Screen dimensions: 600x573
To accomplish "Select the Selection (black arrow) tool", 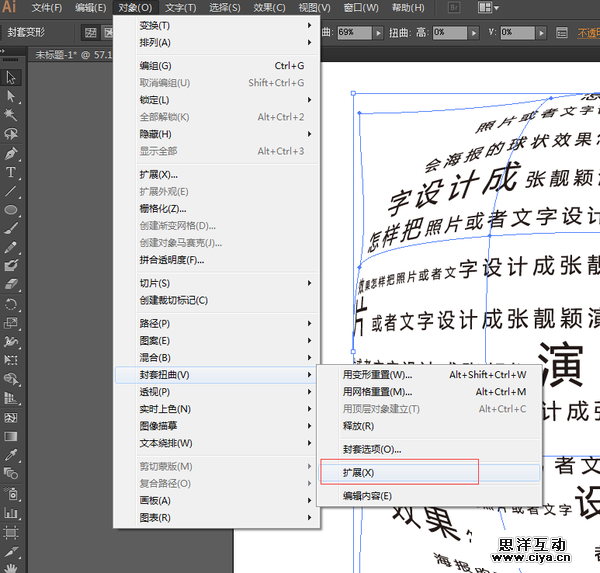I will (12, 78).
